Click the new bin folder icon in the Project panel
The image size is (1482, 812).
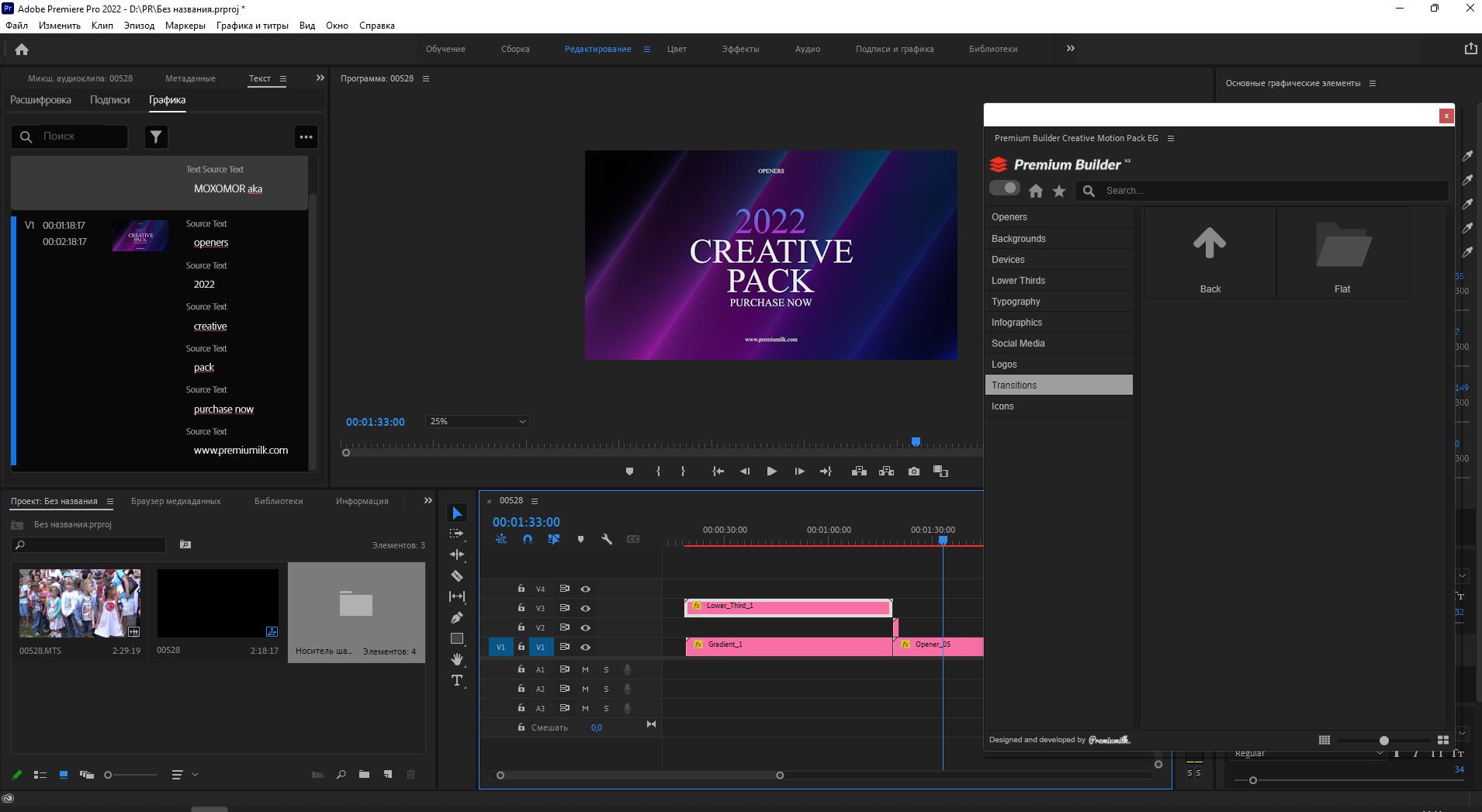click(364, 774)
